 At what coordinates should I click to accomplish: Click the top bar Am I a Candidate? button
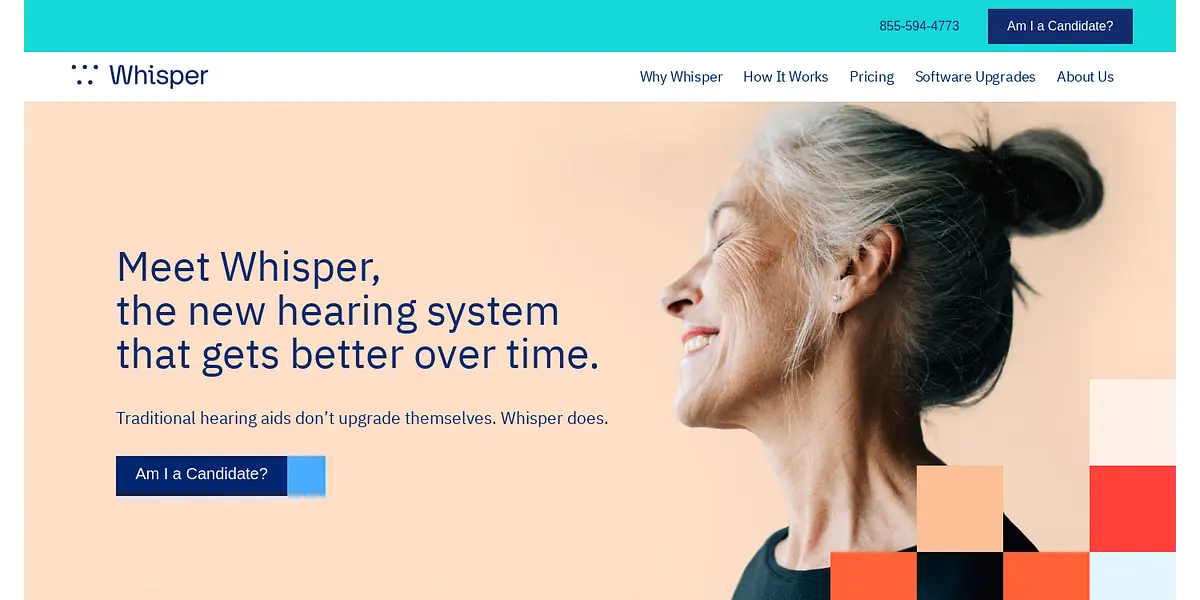coord(1060,26)
